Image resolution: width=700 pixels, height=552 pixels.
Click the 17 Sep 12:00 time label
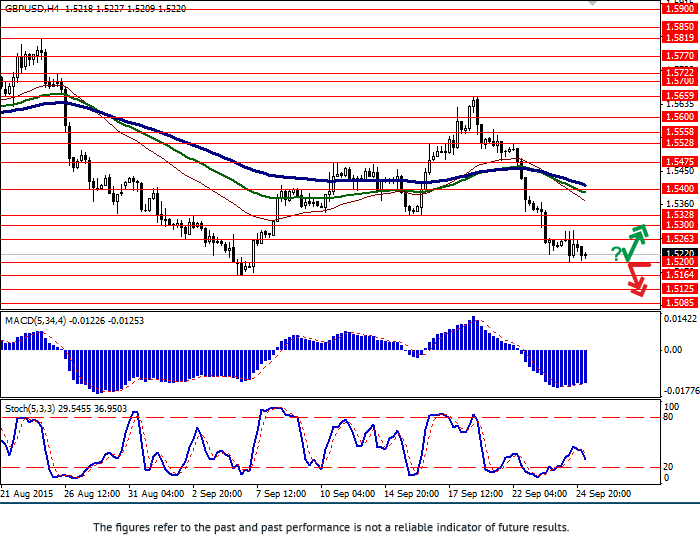[476, 494]
